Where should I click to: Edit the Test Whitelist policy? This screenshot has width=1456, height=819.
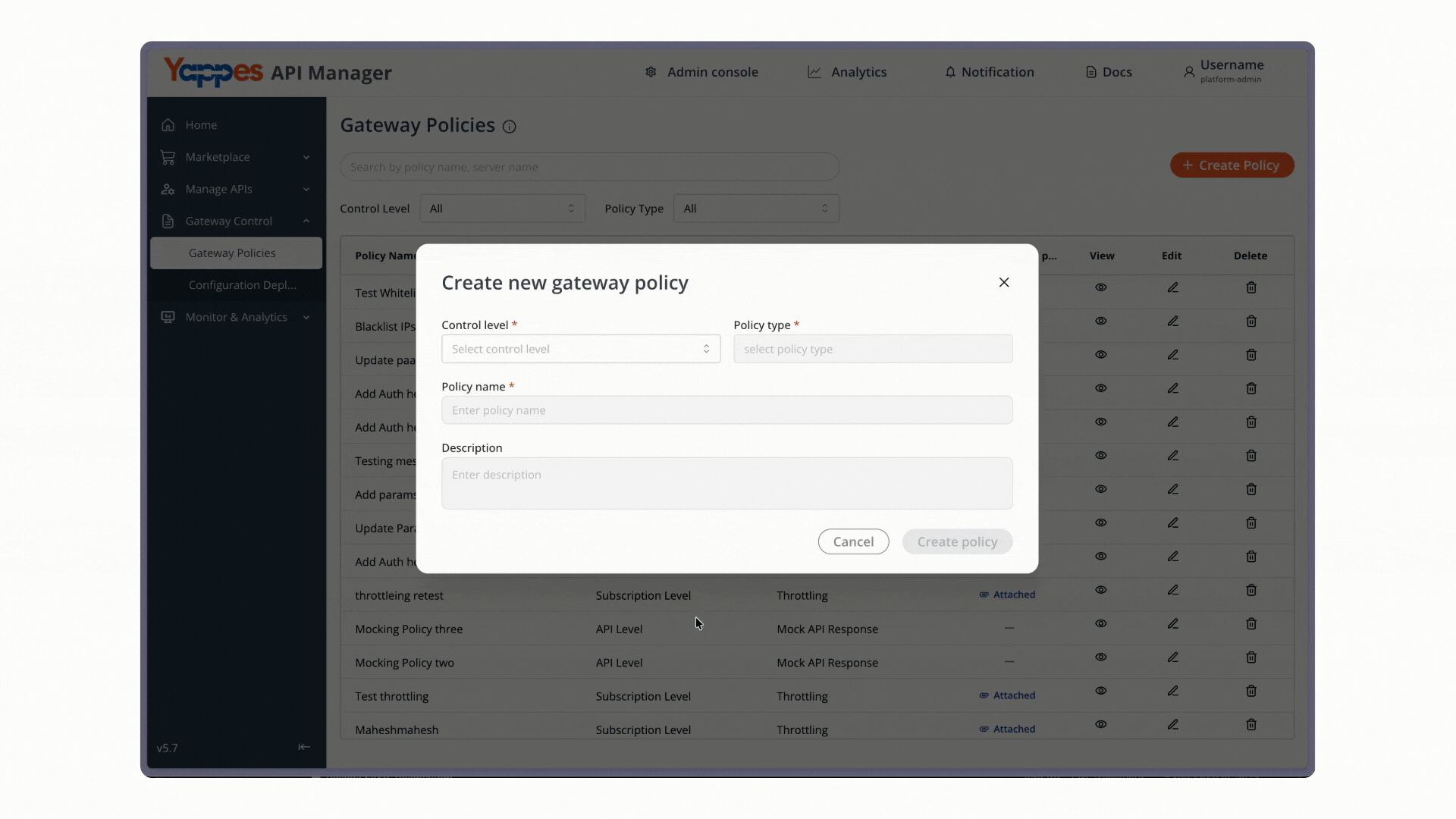tap(1172, 287)
